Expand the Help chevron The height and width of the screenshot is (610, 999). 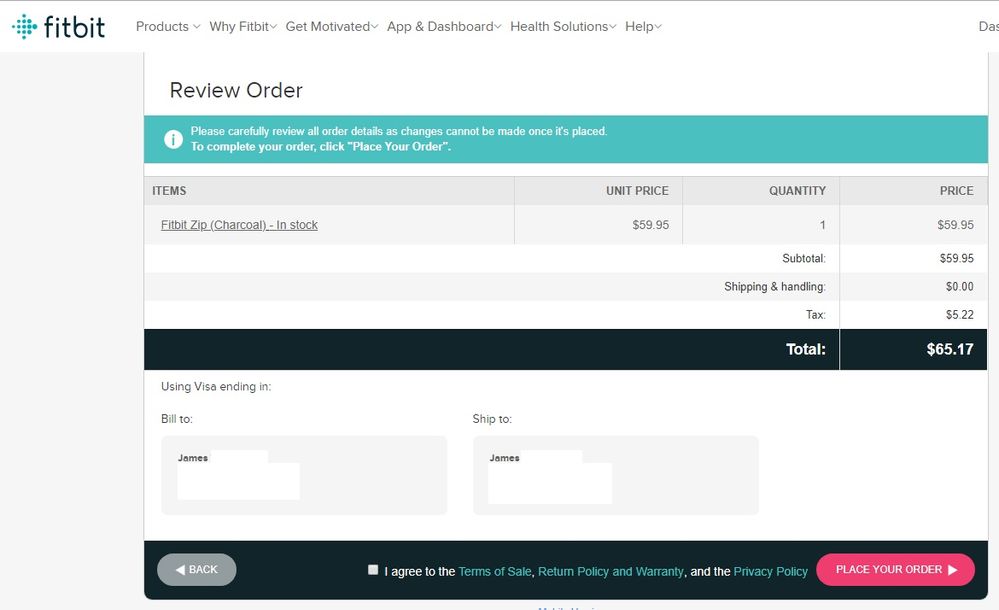click(x=658, y=27)
